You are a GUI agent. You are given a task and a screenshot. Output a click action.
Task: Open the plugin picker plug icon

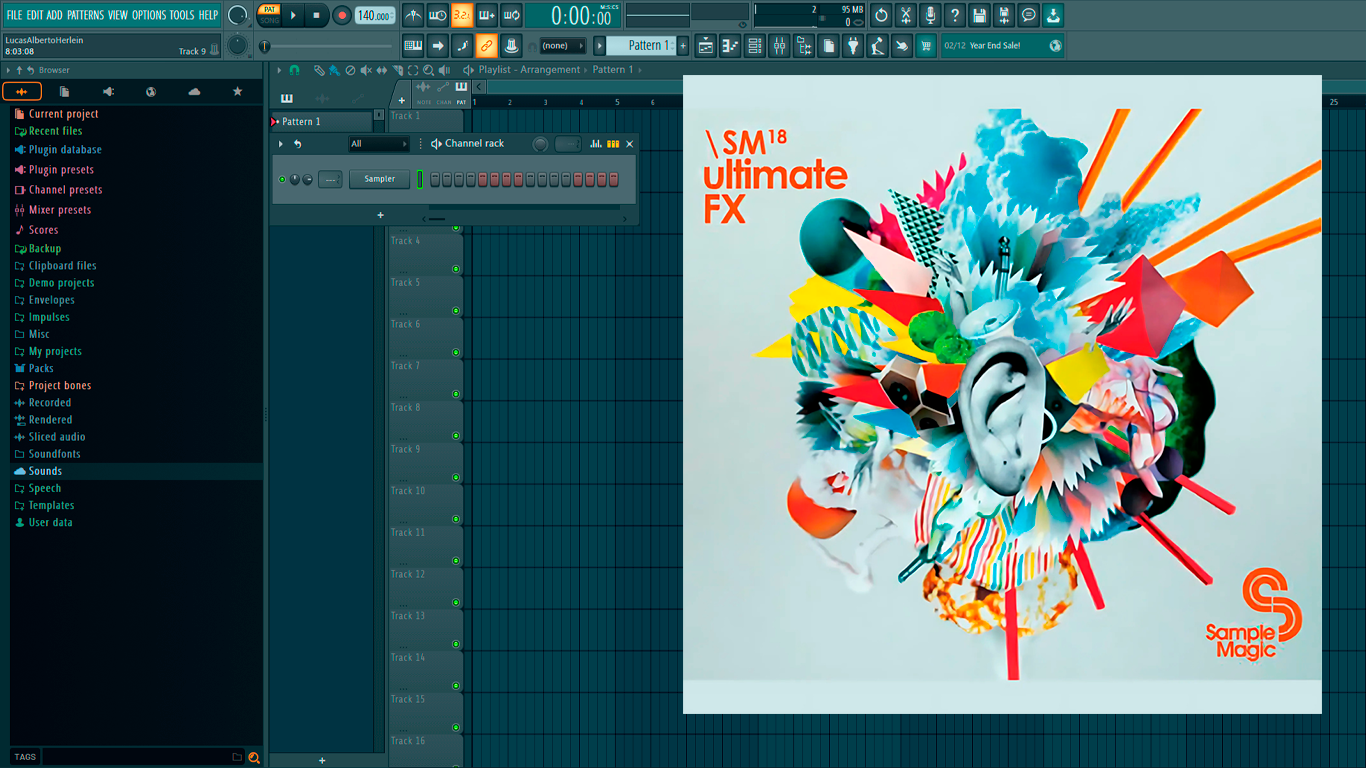point(853,45)
